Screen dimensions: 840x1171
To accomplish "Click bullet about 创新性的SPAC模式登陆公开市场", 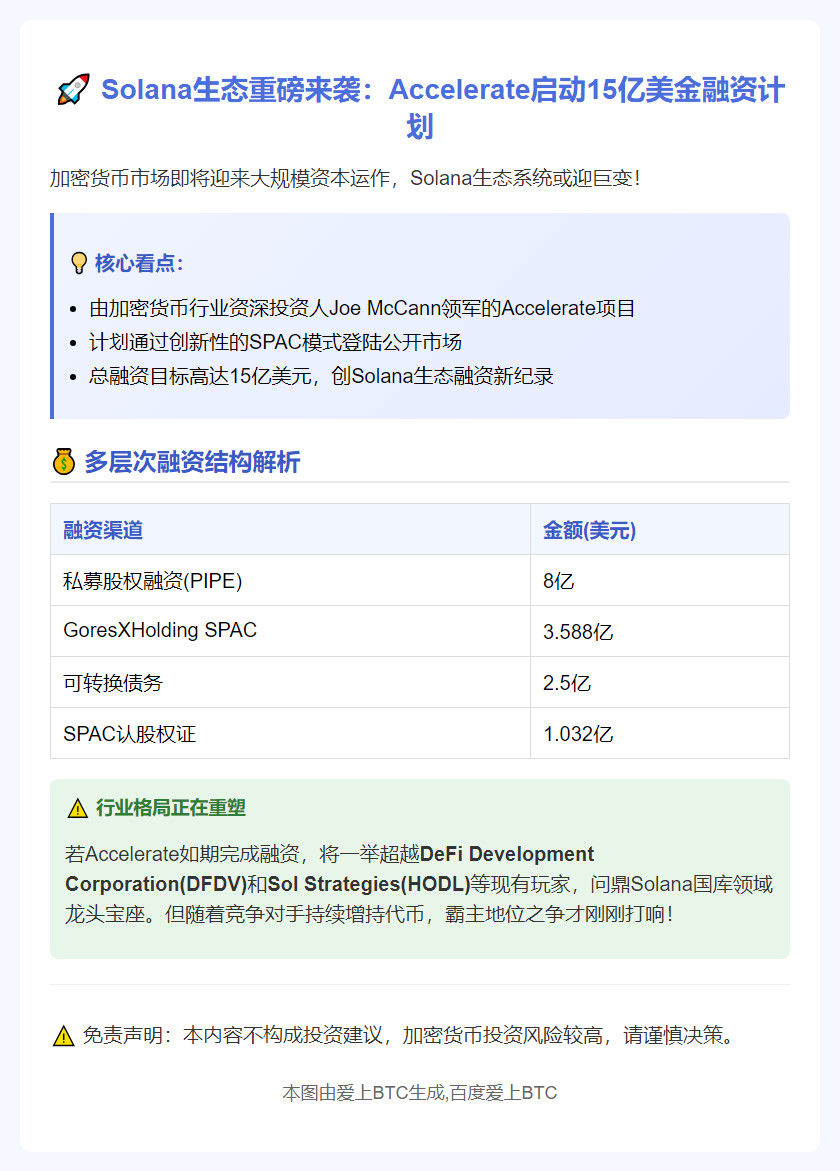I will pyautogui.click(x=276, y=342).
